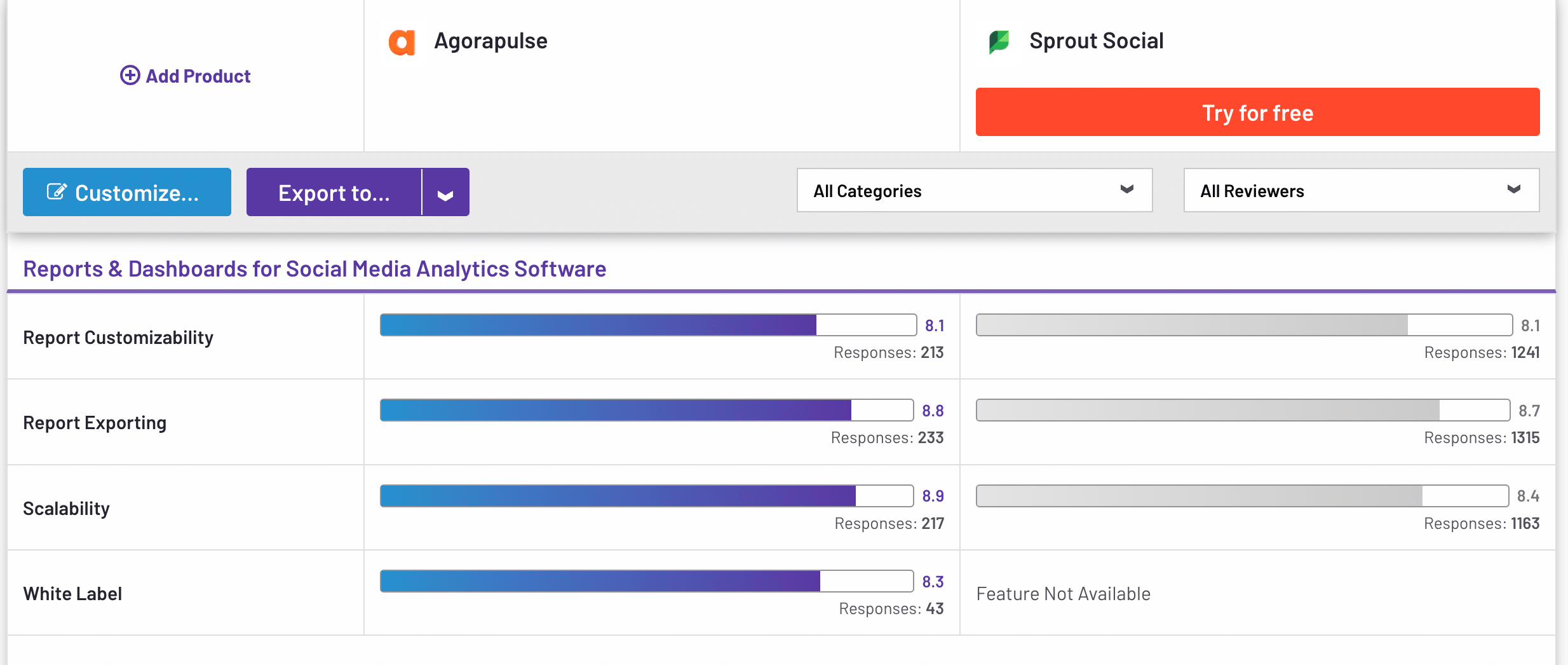
Task: Click Responses: 1241 text
Action: coord(1482,352)
